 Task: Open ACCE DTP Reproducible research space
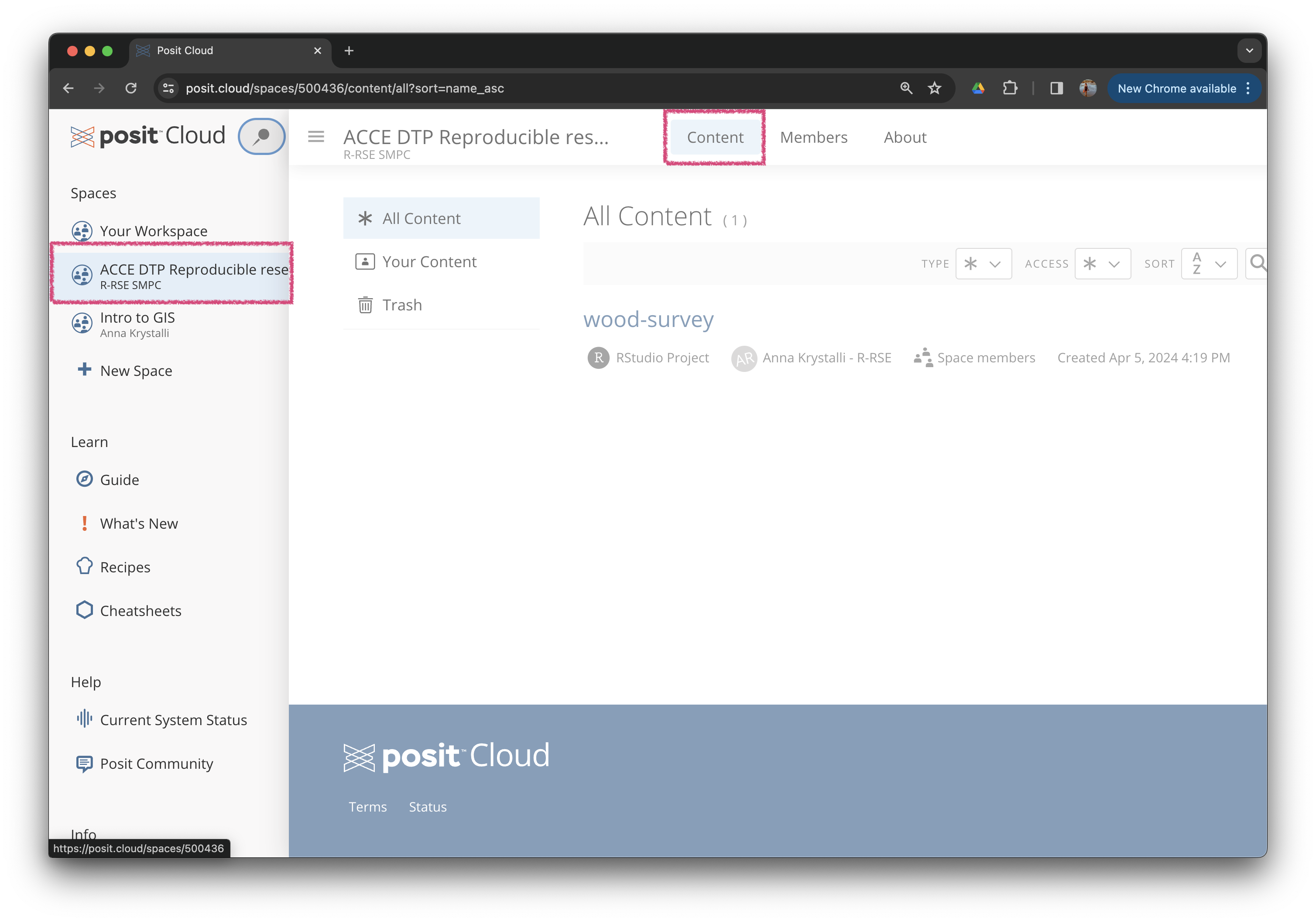click(172, 275)
